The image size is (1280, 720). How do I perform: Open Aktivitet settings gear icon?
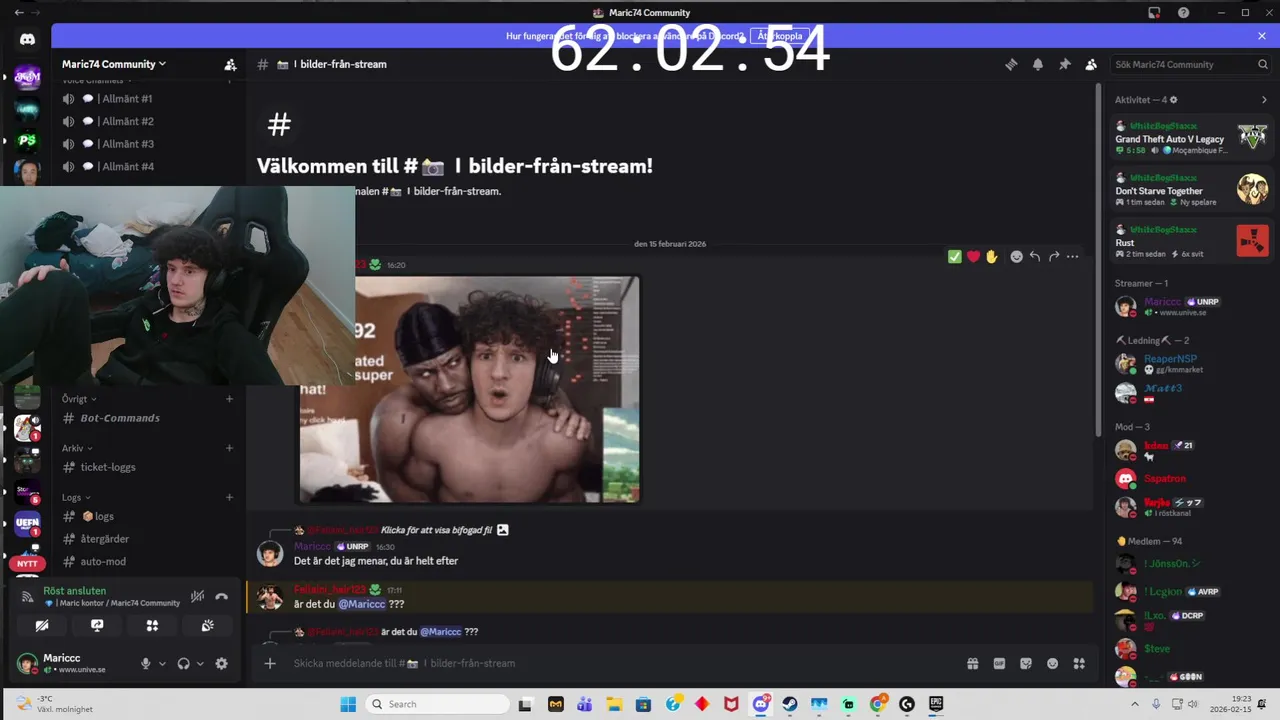point(1173,100)
